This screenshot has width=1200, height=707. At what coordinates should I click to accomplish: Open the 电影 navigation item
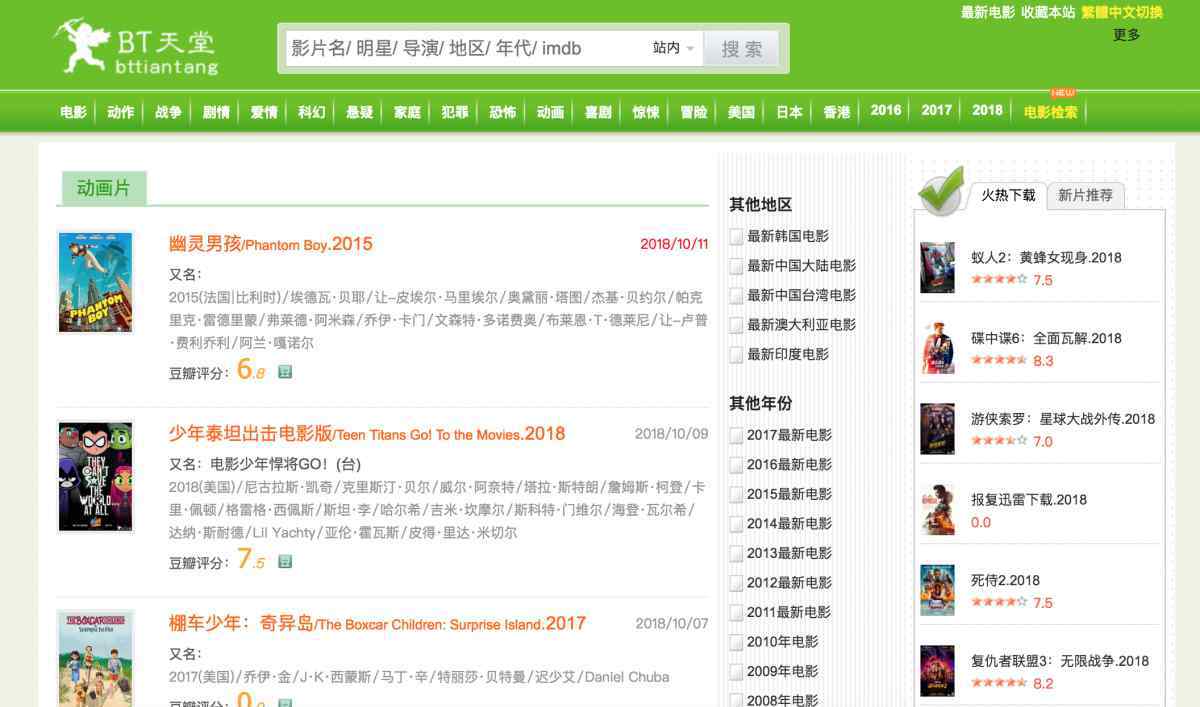[x=73, y=112]
